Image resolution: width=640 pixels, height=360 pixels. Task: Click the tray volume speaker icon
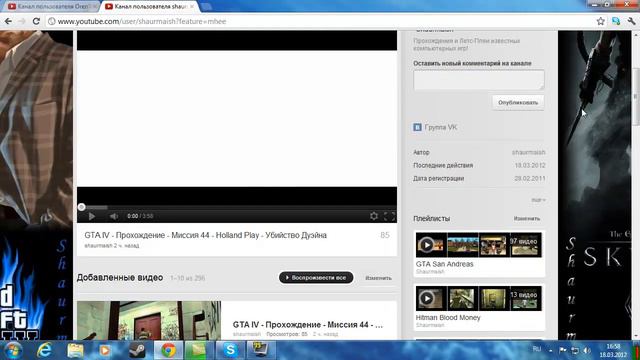587,350
